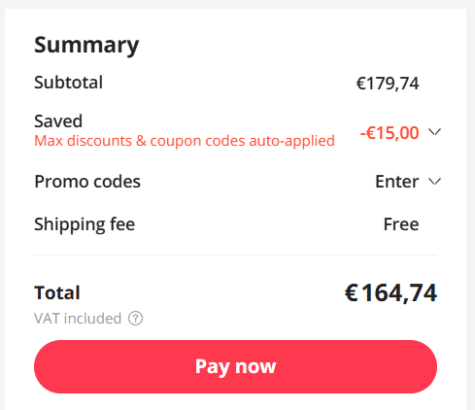Click the VAT included text

click(x=78, y=318)
